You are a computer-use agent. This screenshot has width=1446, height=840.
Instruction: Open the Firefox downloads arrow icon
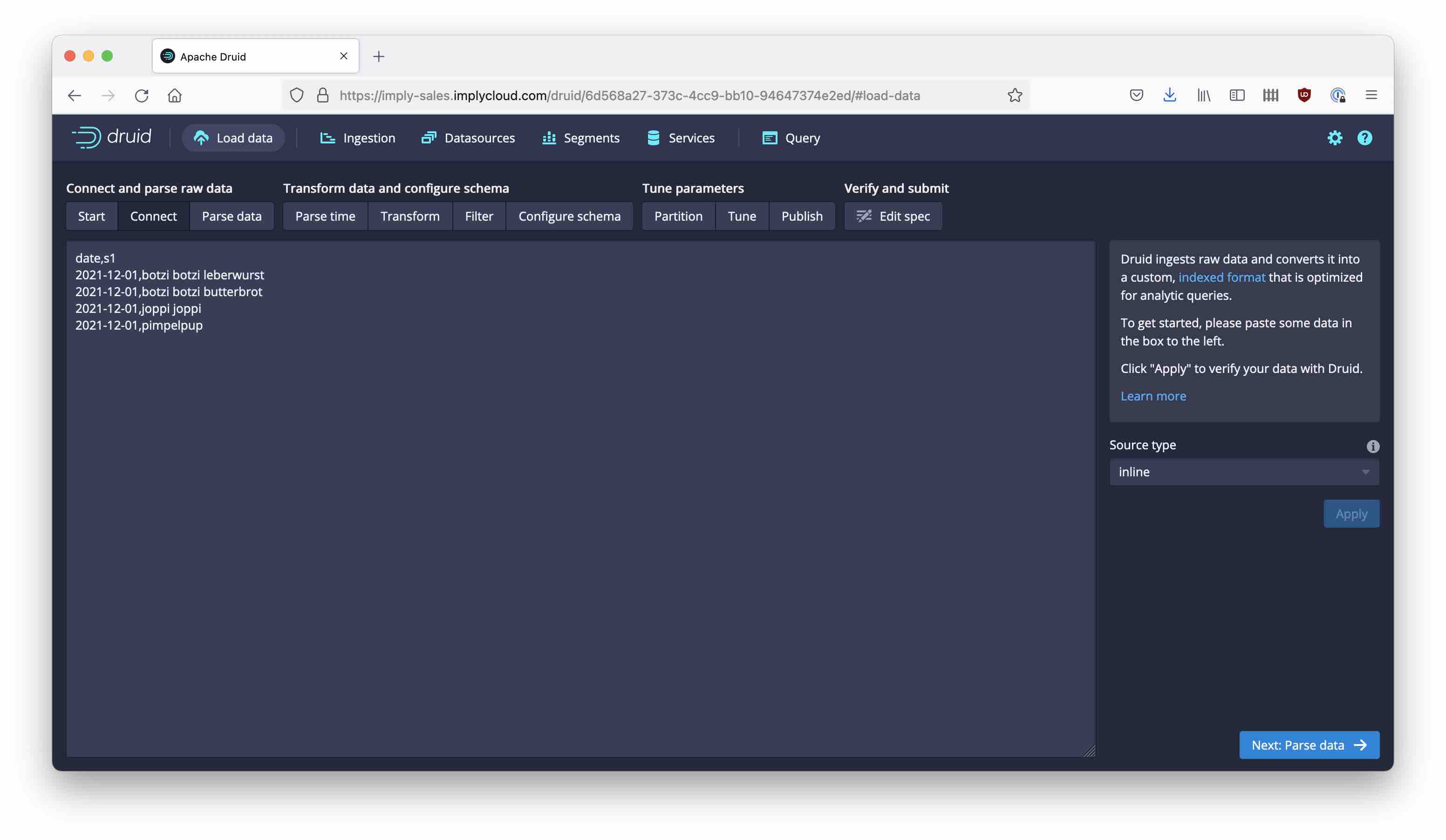[1169, 95]
